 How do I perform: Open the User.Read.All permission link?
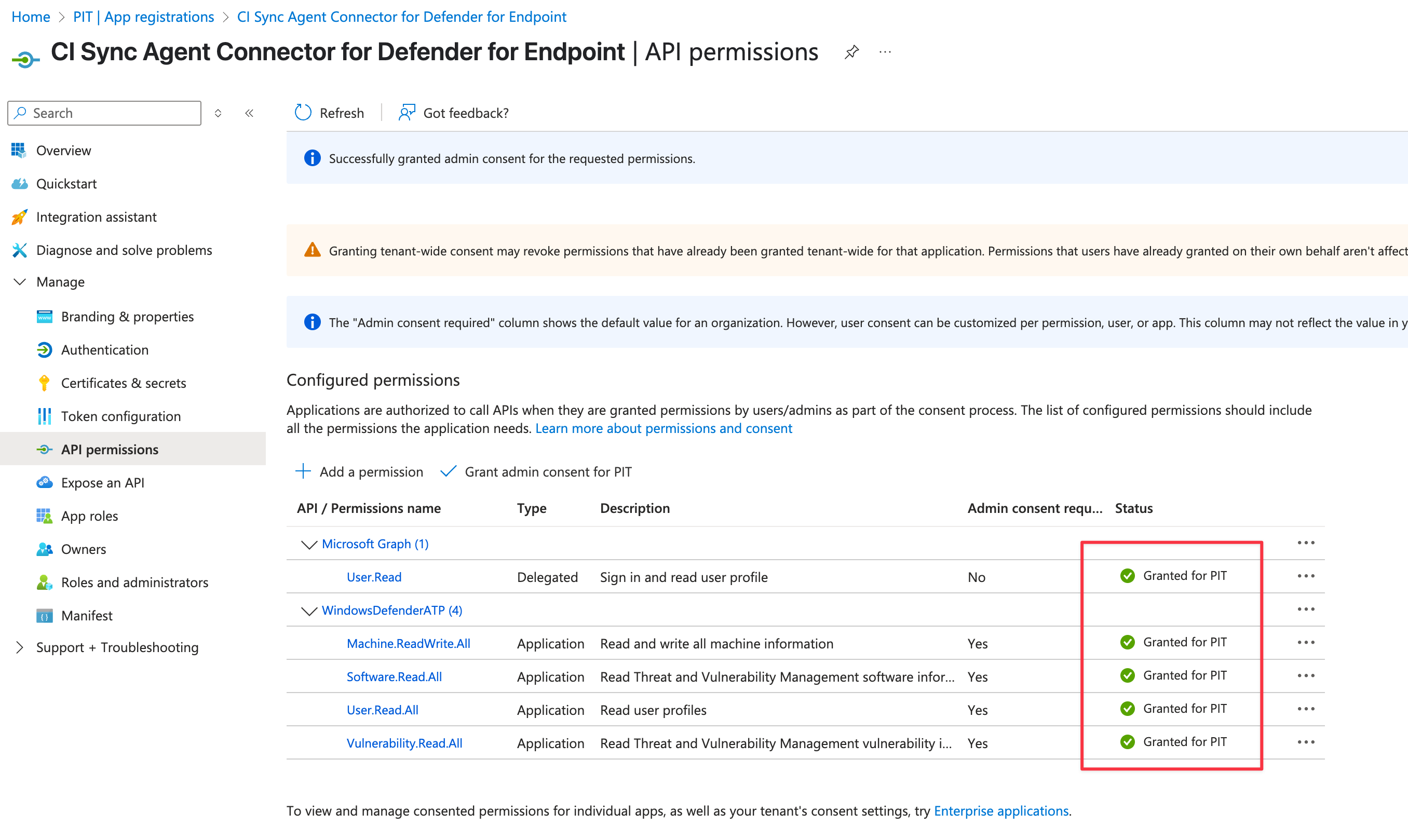click(x=382, y=710)
